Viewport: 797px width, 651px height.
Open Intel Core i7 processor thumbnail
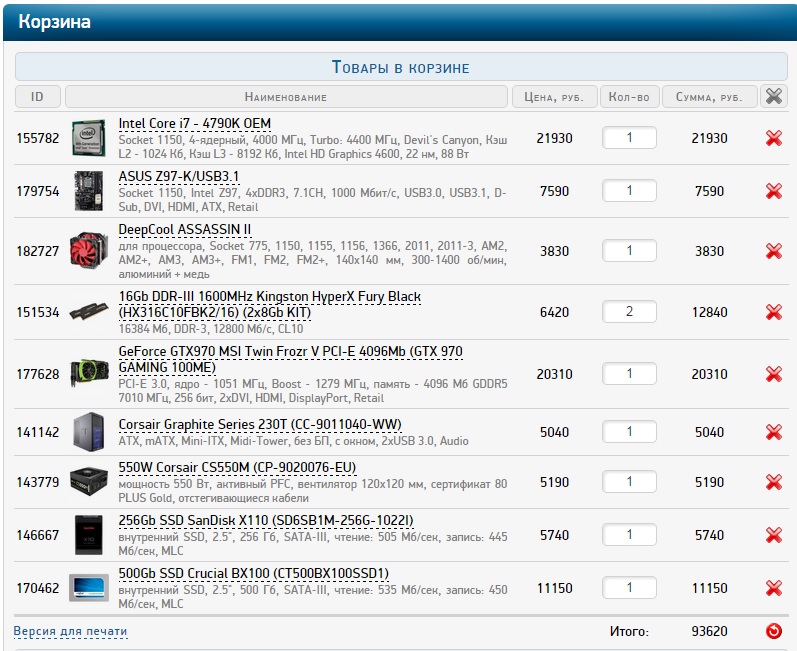[x=89, y=138]
